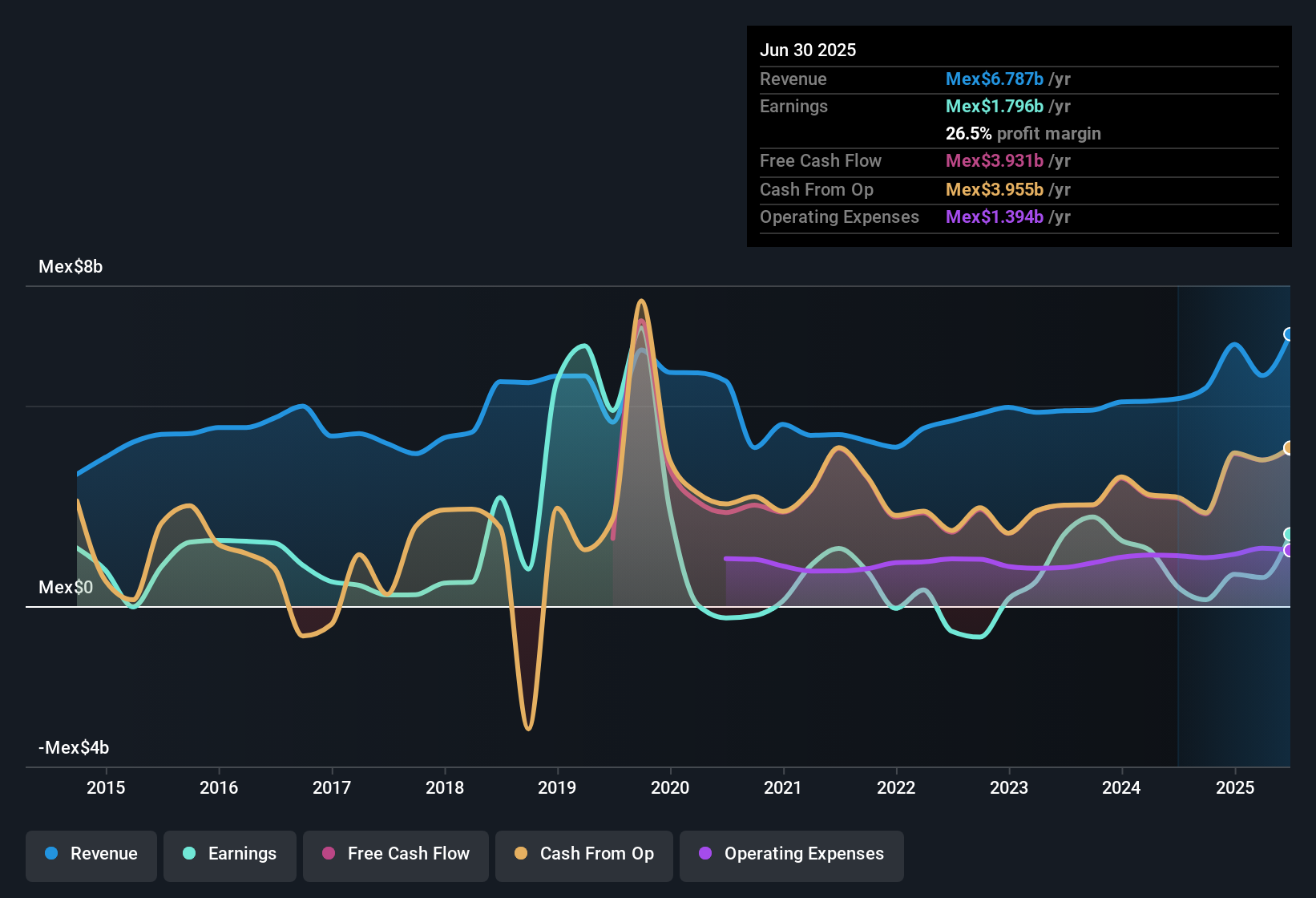Click the pink Free Cash Flow legend dot
The image size is (1316, 898).
click(329, 854)
